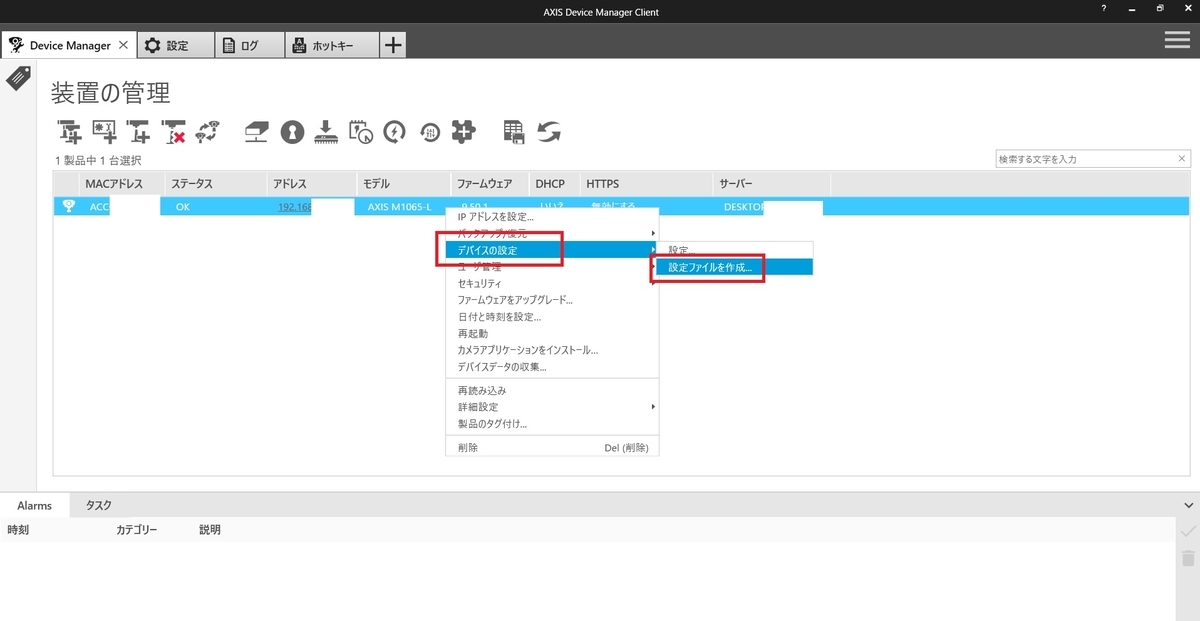1200x621 pixels.
Task: Click the assign IP address toolbar icon
Action: [257, 131]
